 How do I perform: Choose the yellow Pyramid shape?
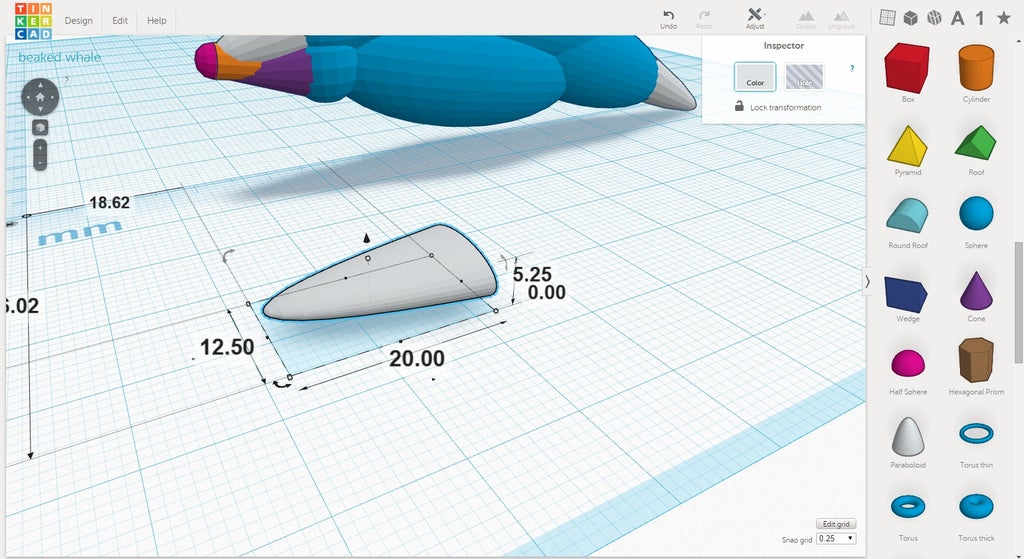point(907,145)
